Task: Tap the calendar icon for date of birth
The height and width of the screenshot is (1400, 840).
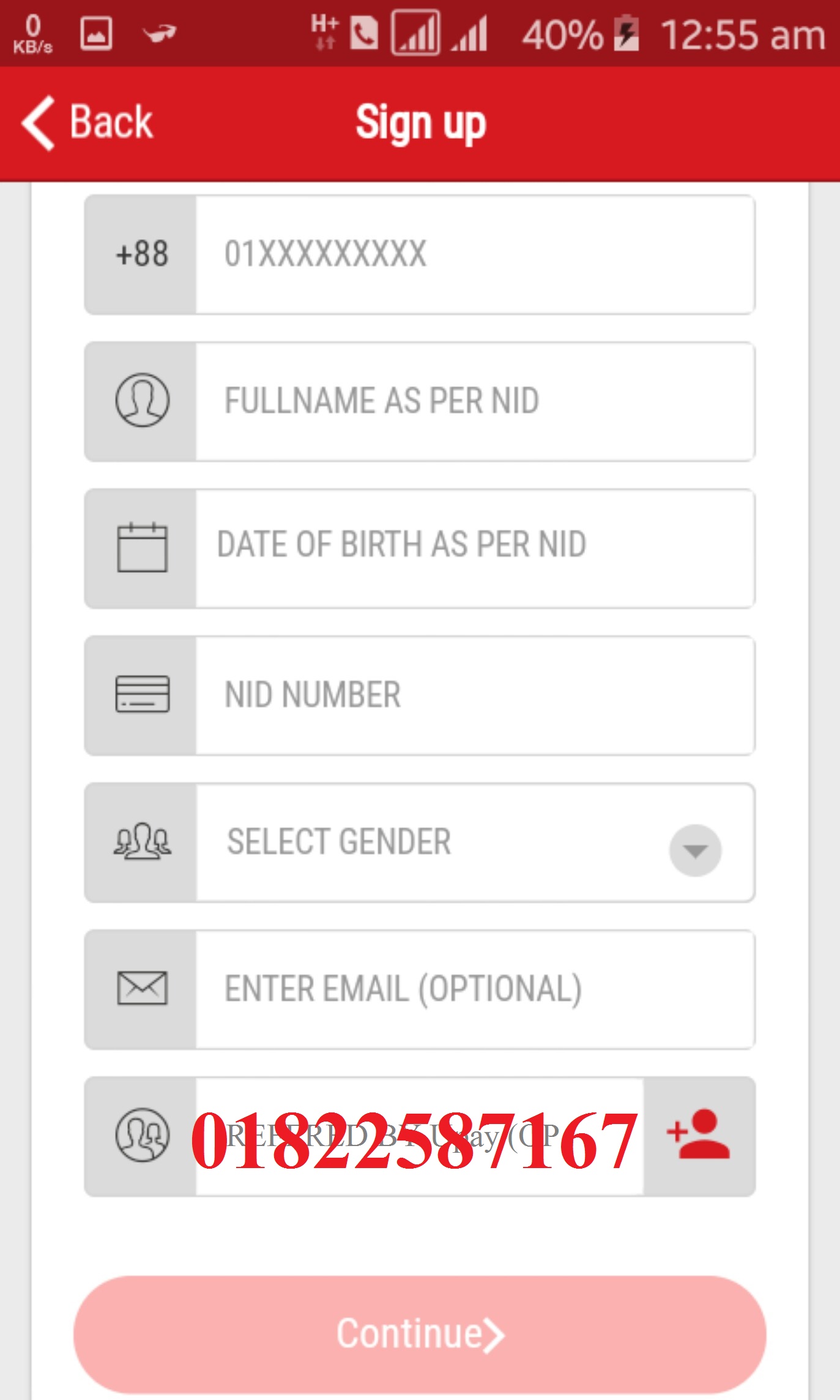Action: tap(142, 548)
